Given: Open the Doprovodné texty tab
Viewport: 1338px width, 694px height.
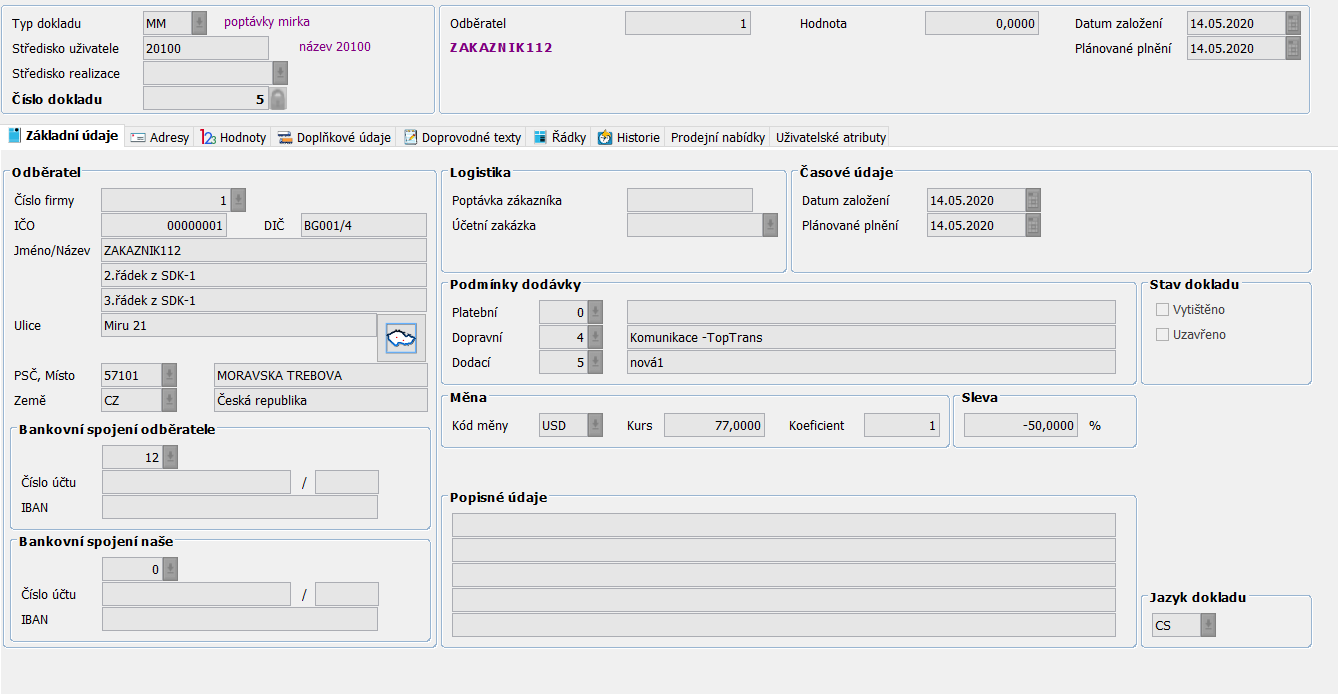Looking at the screenshot, I should 462,138.
